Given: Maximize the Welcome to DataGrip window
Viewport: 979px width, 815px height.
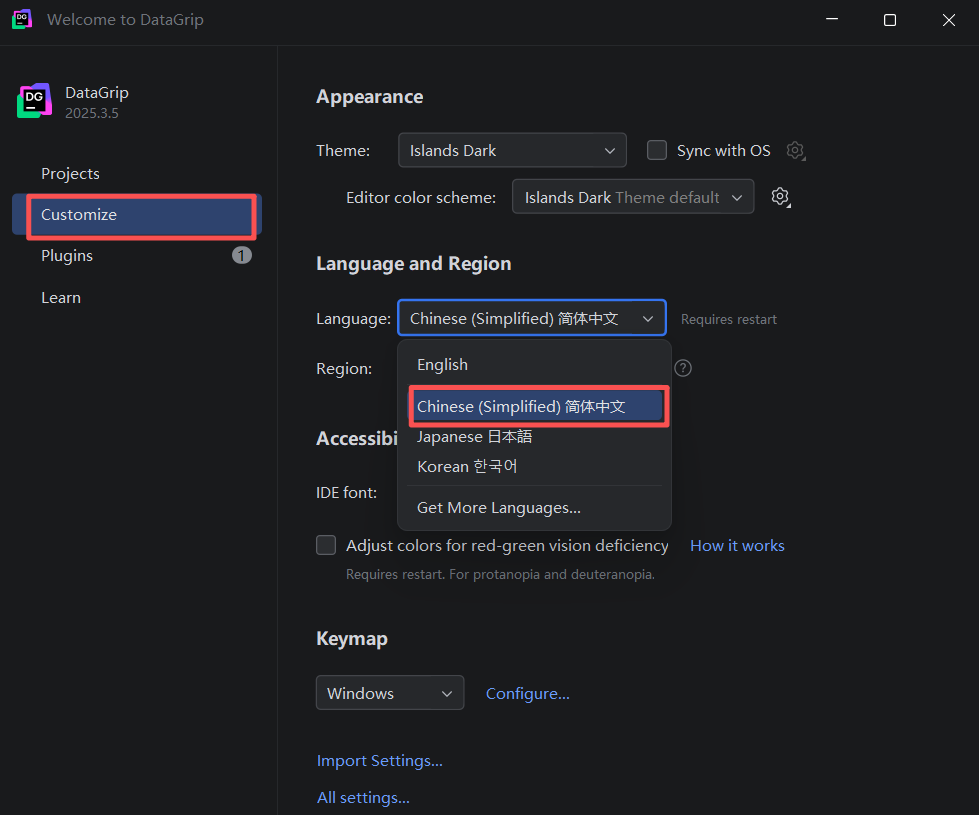Looking at the screenshot, I should (x=890, y=20).
